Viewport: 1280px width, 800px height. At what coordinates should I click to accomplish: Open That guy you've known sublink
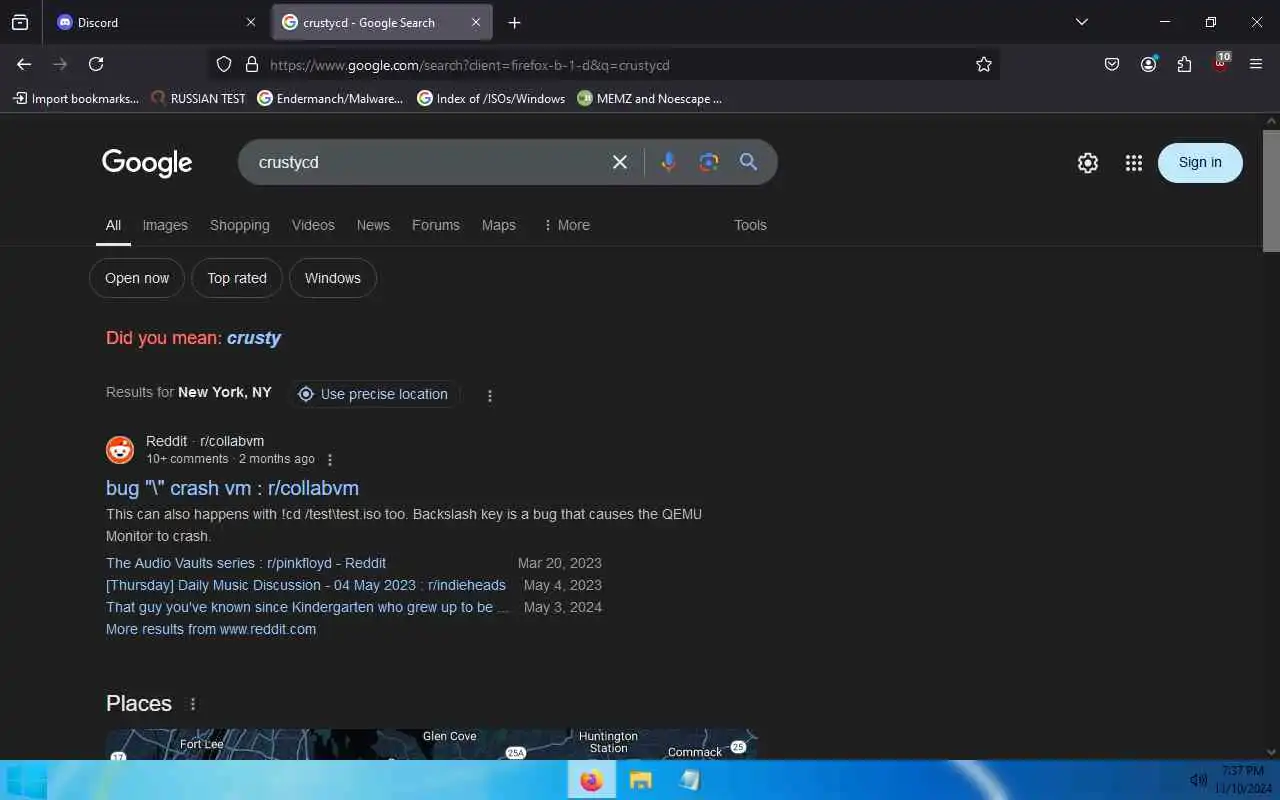[x=308, y=607]
